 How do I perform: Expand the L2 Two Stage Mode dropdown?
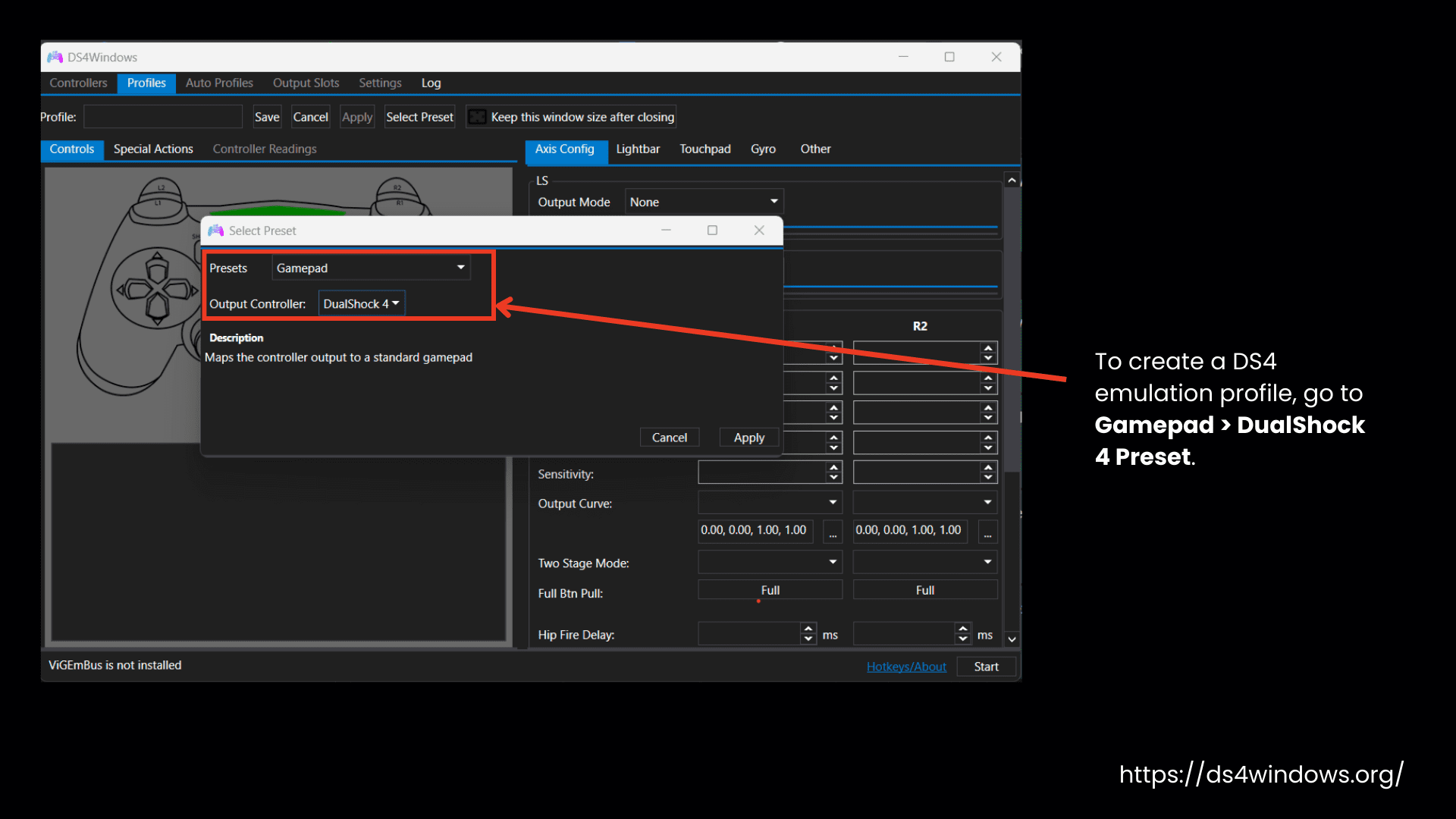pos(770,562)
